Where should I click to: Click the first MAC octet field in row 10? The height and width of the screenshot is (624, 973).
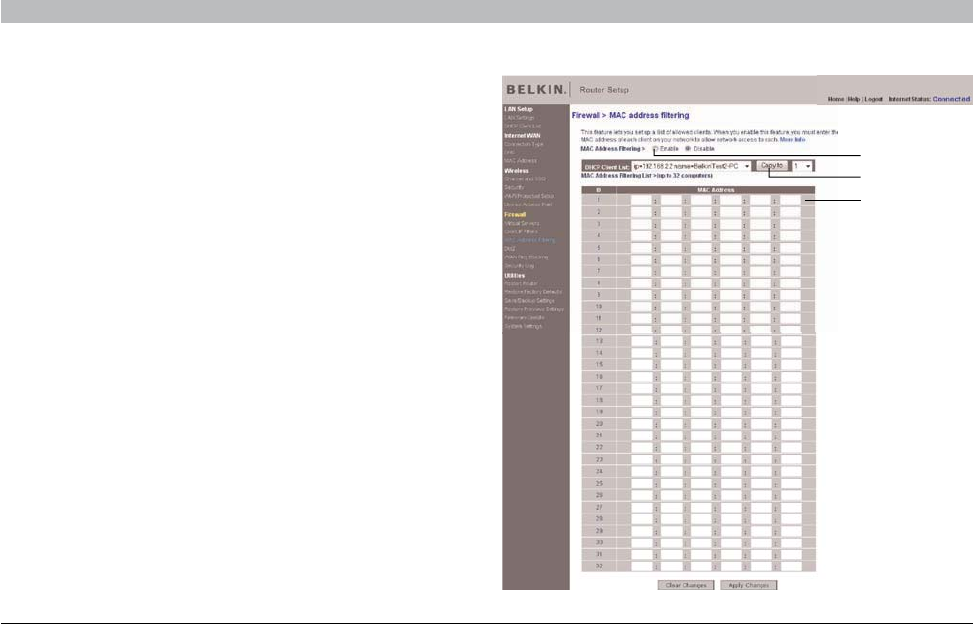(x=641, y=307)
